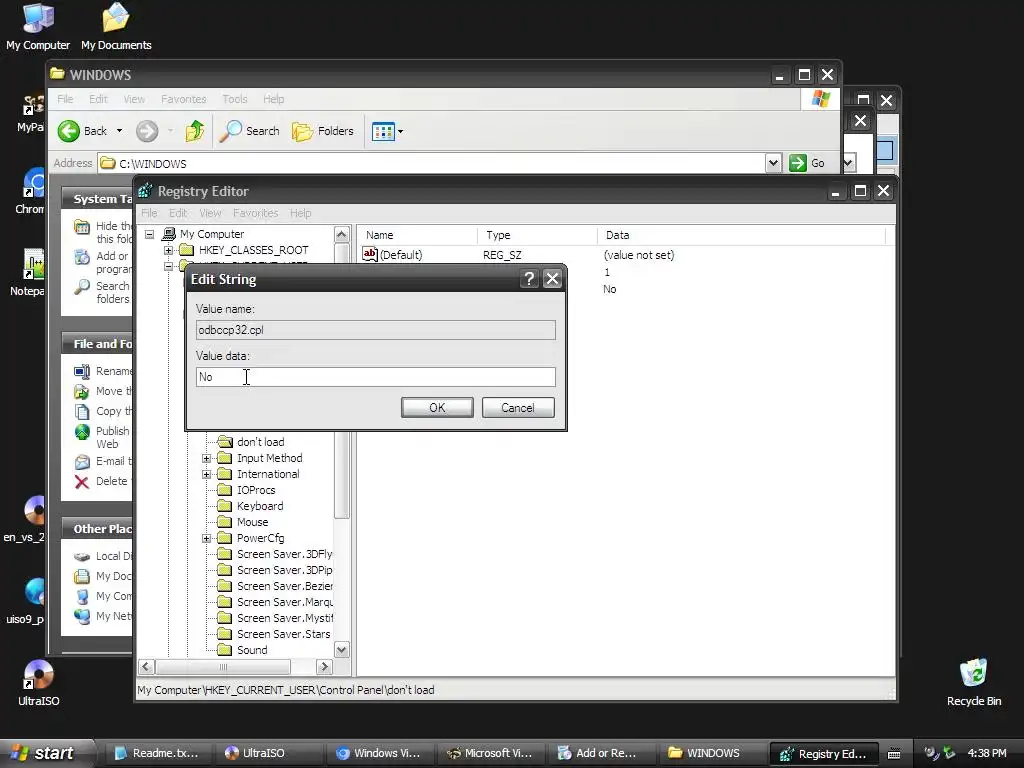Click the Search folders magnifier icon
The height and width of the screenshot is (768, 1024).
pos(82,287)
